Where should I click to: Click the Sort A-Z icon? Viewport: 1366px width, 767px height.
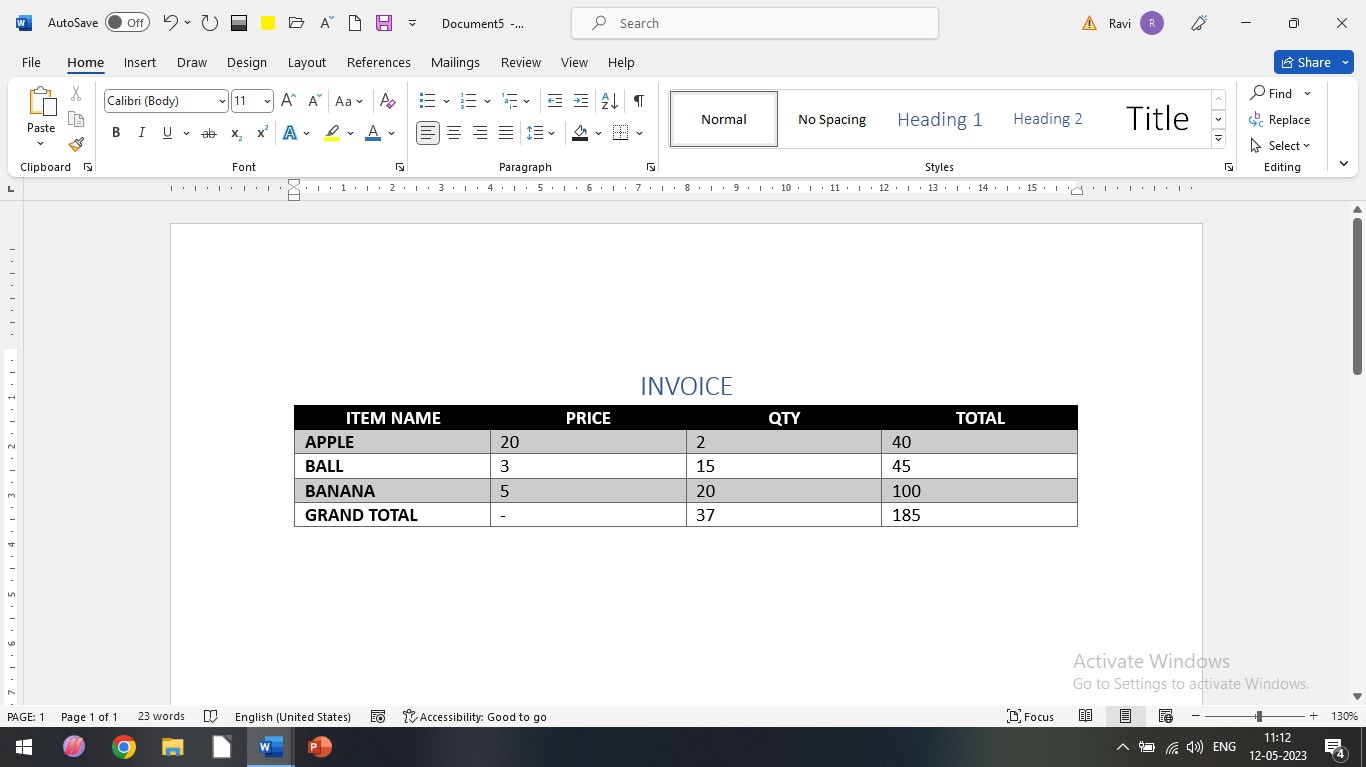coord(609,101)
